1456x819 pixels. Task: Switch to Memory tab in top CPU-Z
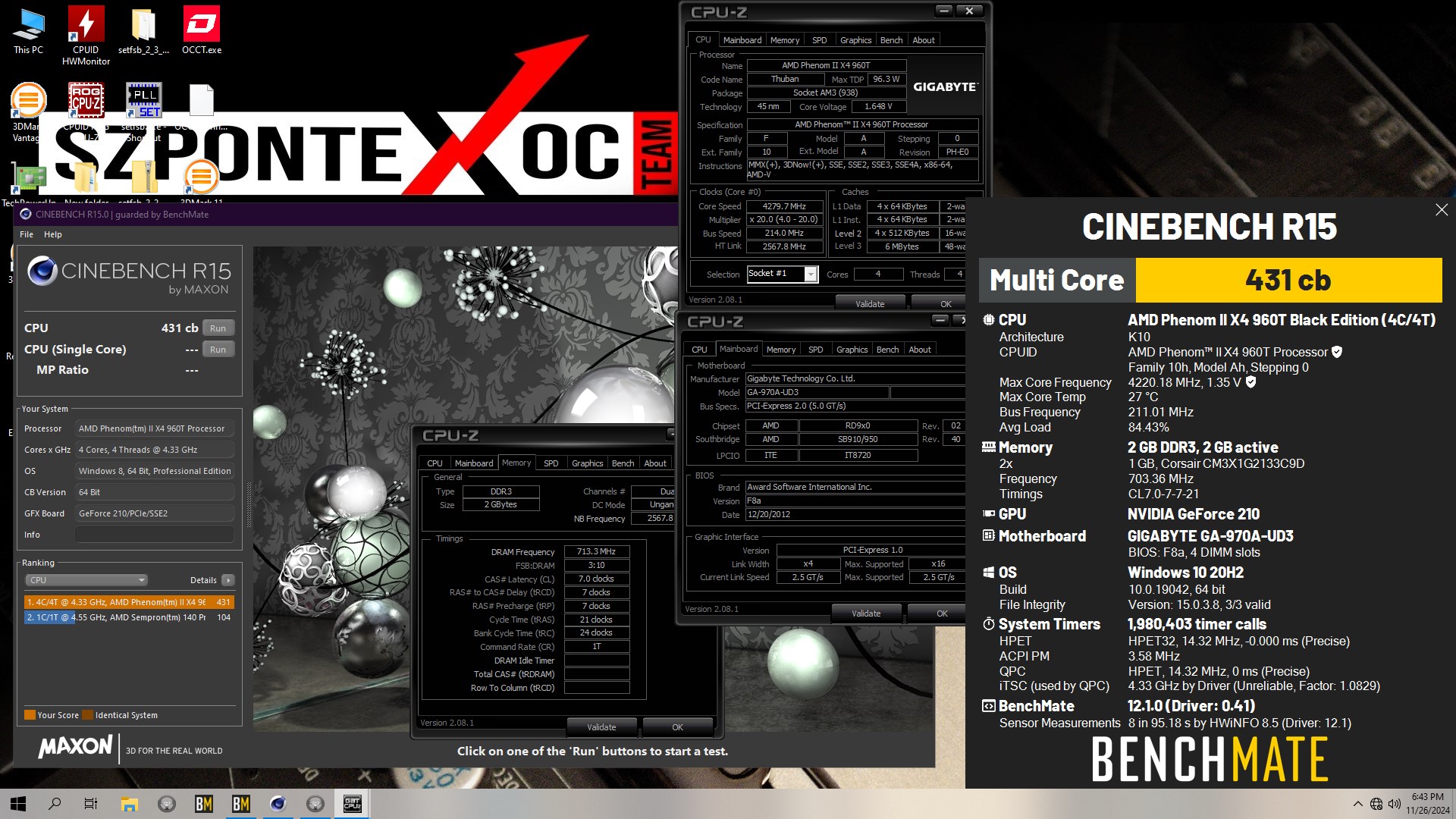(785, 40)
